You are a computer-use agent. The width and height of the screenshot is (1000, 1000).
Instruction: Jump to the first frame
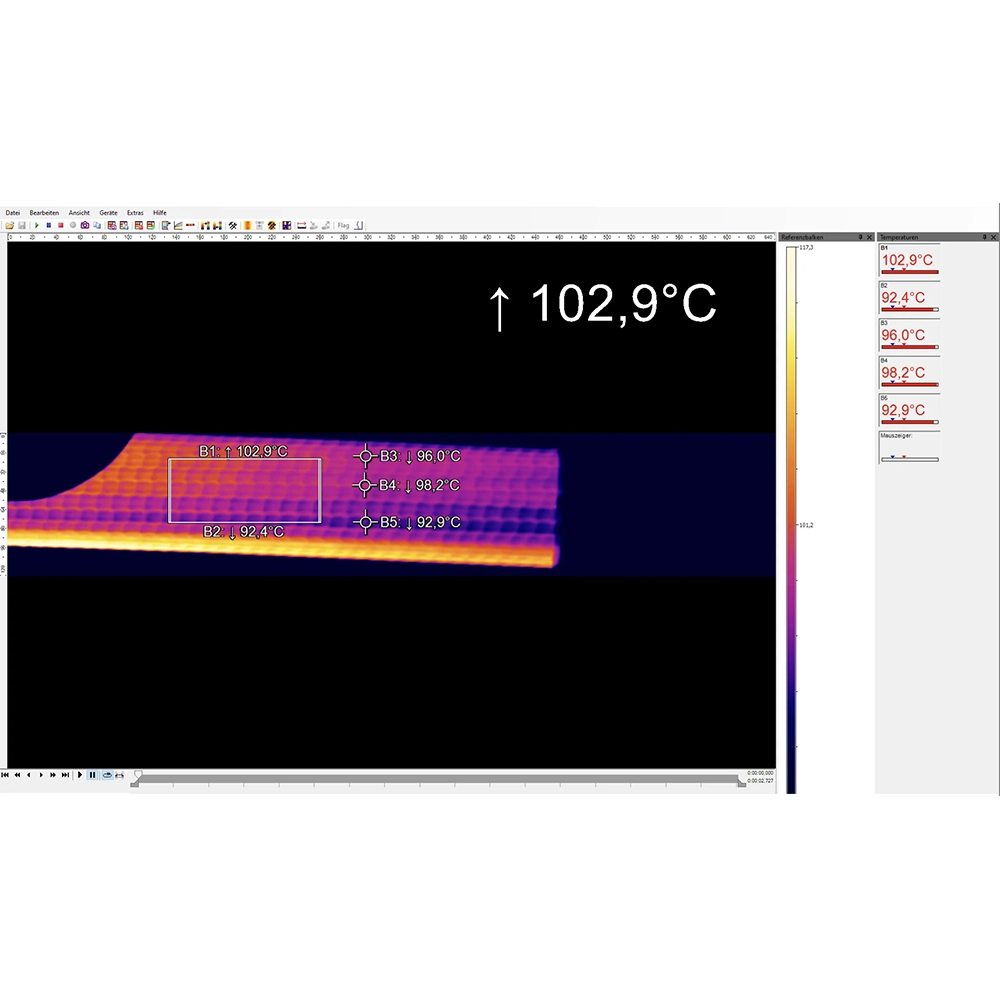coord(5,775)
